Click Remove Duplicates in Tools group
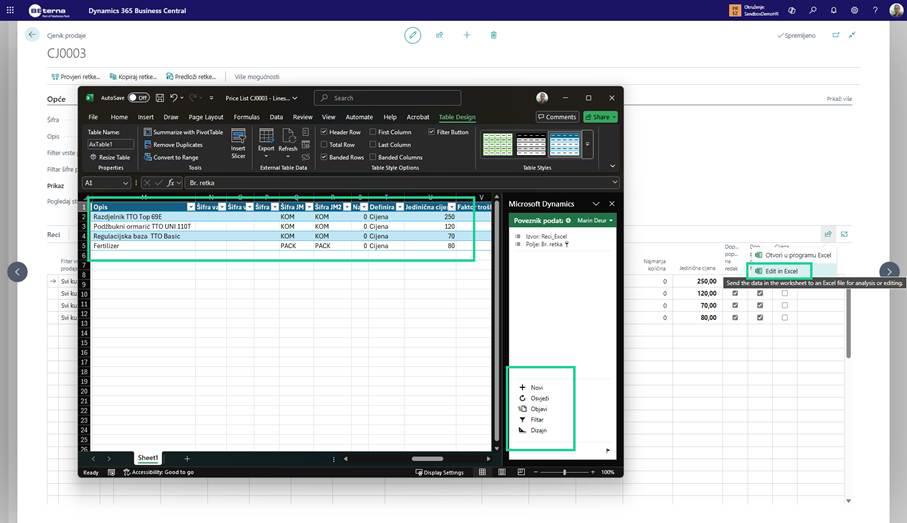 [174, 145]
